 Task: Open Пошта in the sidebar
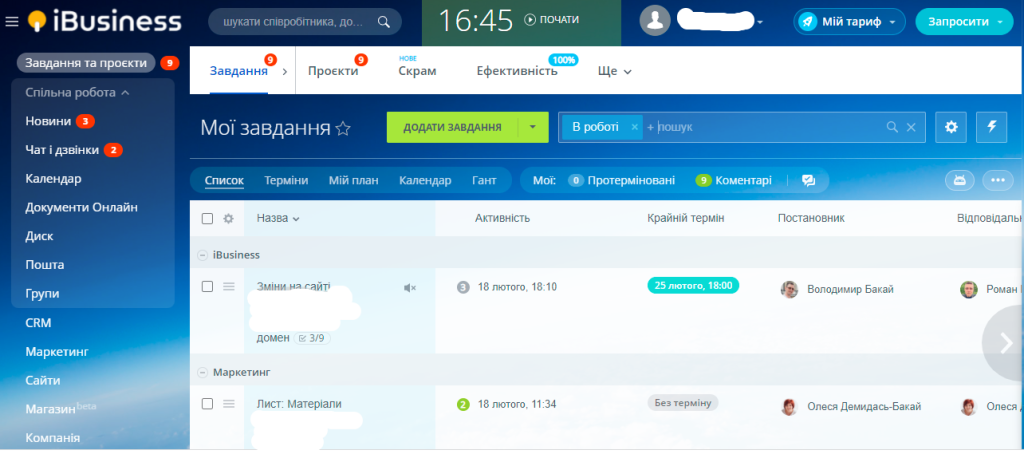(44, 265)
